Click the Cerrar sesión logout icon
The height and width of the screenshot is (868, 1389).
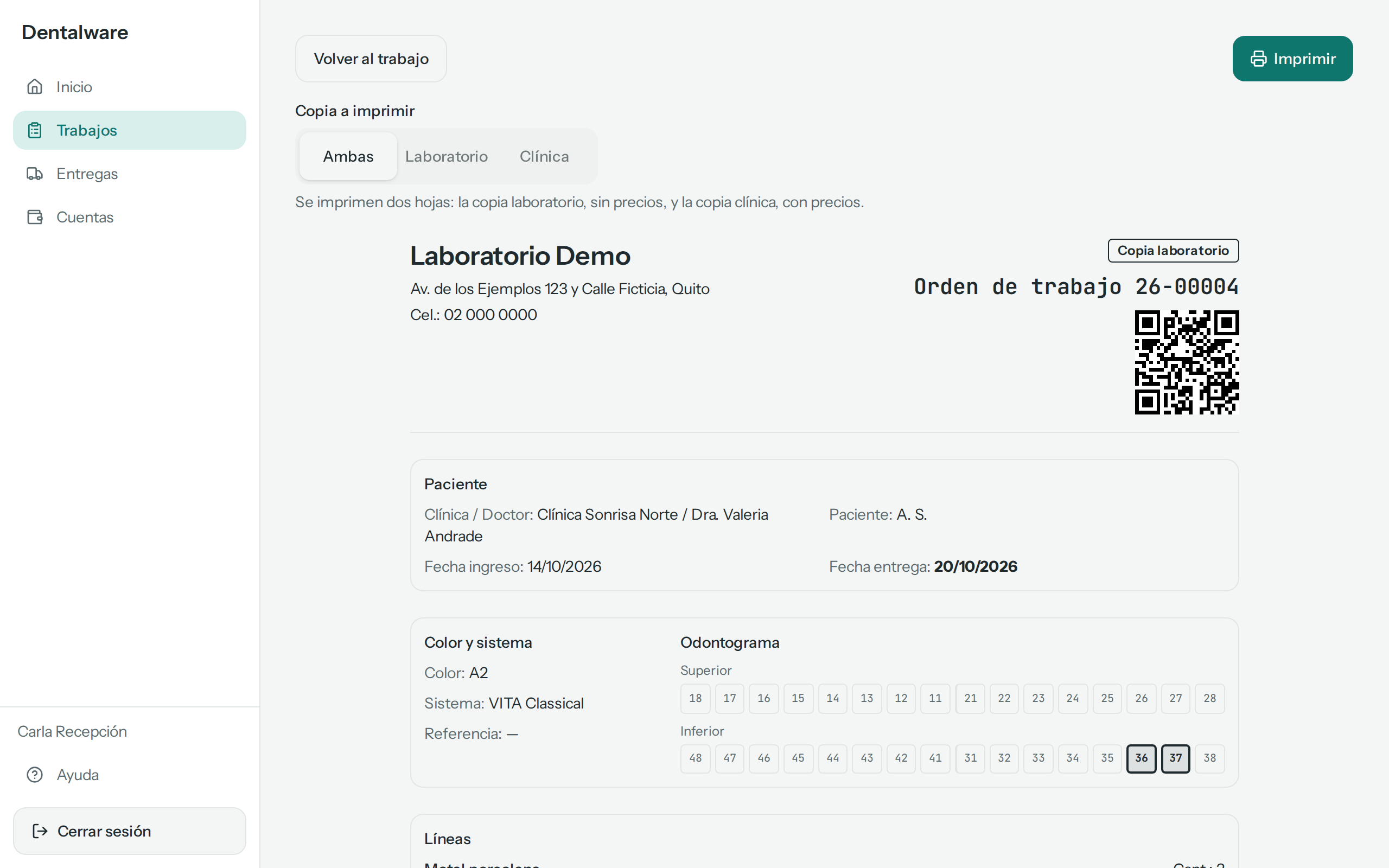(40, 831)
